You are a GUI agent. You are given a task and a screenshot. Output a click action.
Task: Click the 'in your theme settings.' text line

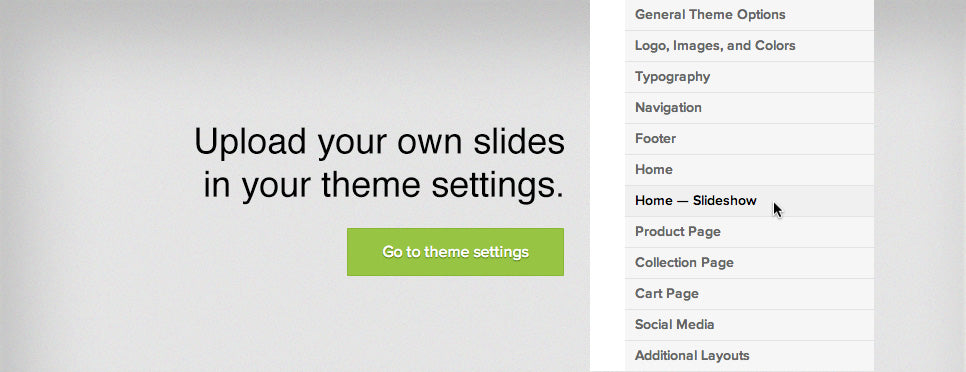[x=384, y=185]
